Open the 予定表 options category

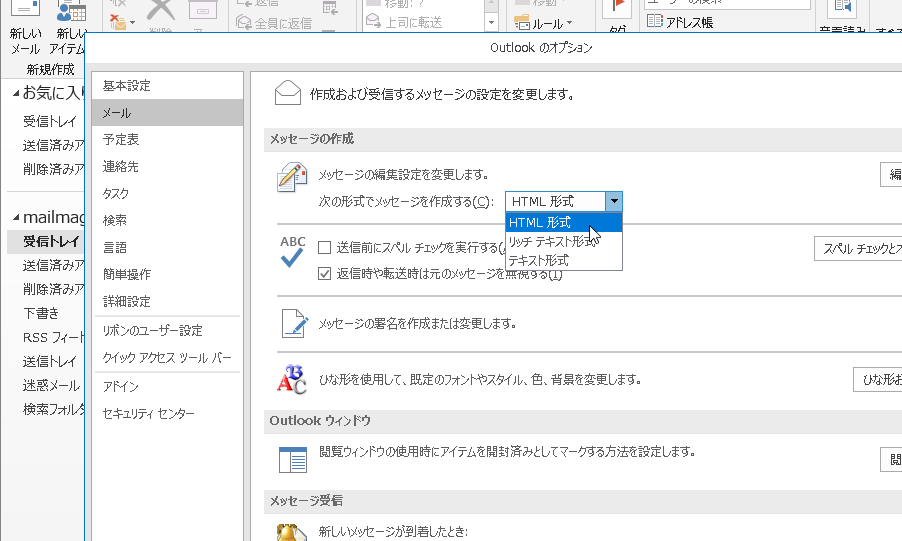pos(121,140)
